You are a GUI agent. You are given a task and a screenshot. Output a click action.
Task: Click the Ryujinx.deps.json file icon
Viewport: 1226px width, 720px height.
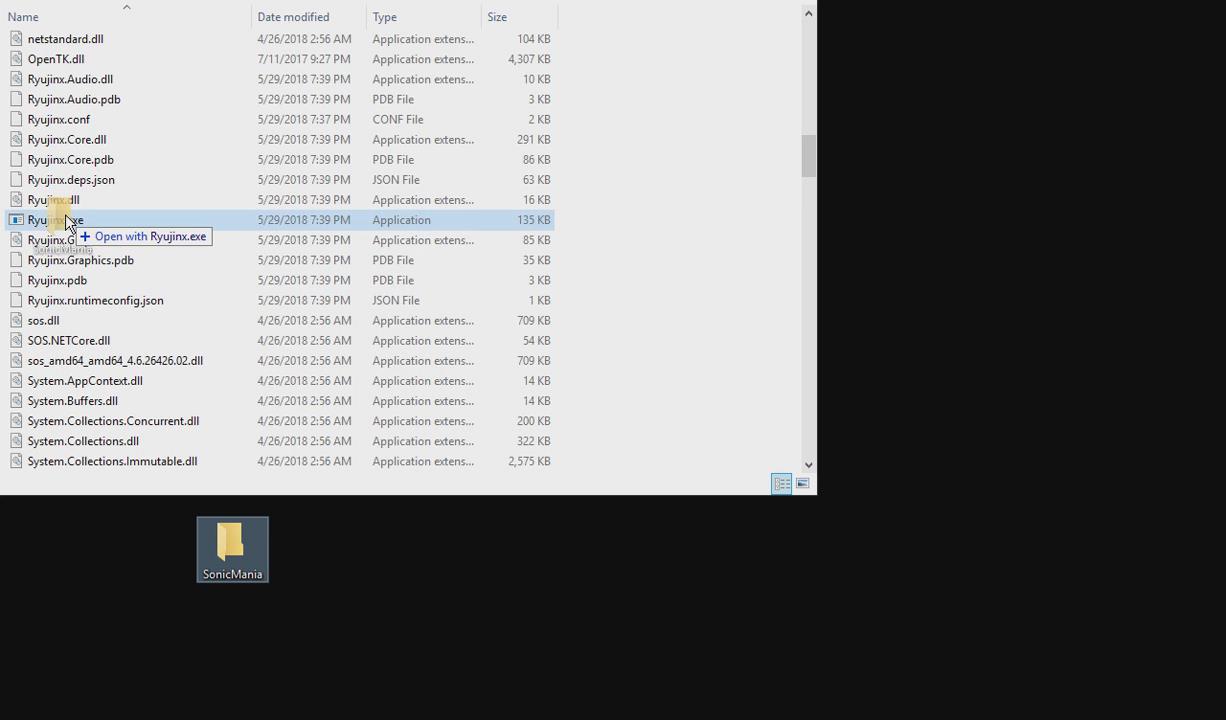pyautogui.click(x=16, y=179)
